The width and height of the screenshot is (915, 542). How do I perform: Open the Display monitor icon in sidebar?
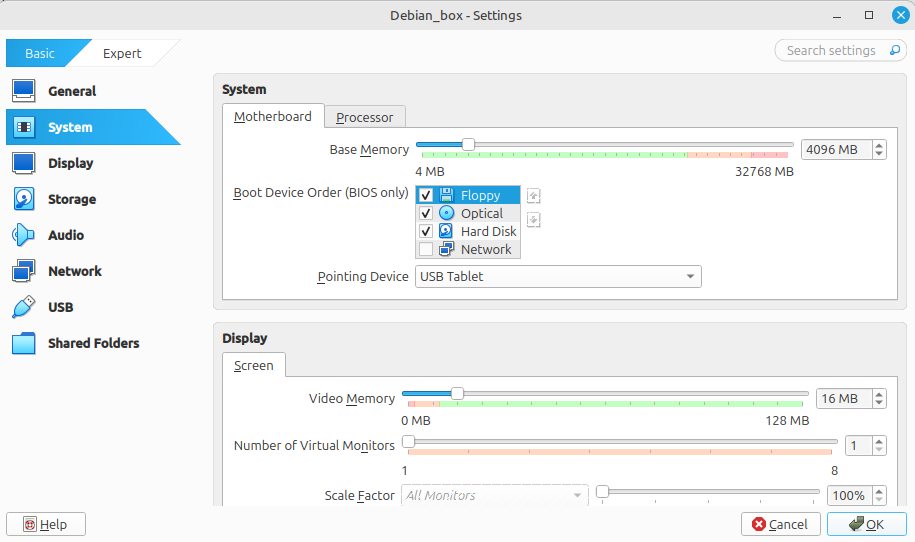point(23,163)
